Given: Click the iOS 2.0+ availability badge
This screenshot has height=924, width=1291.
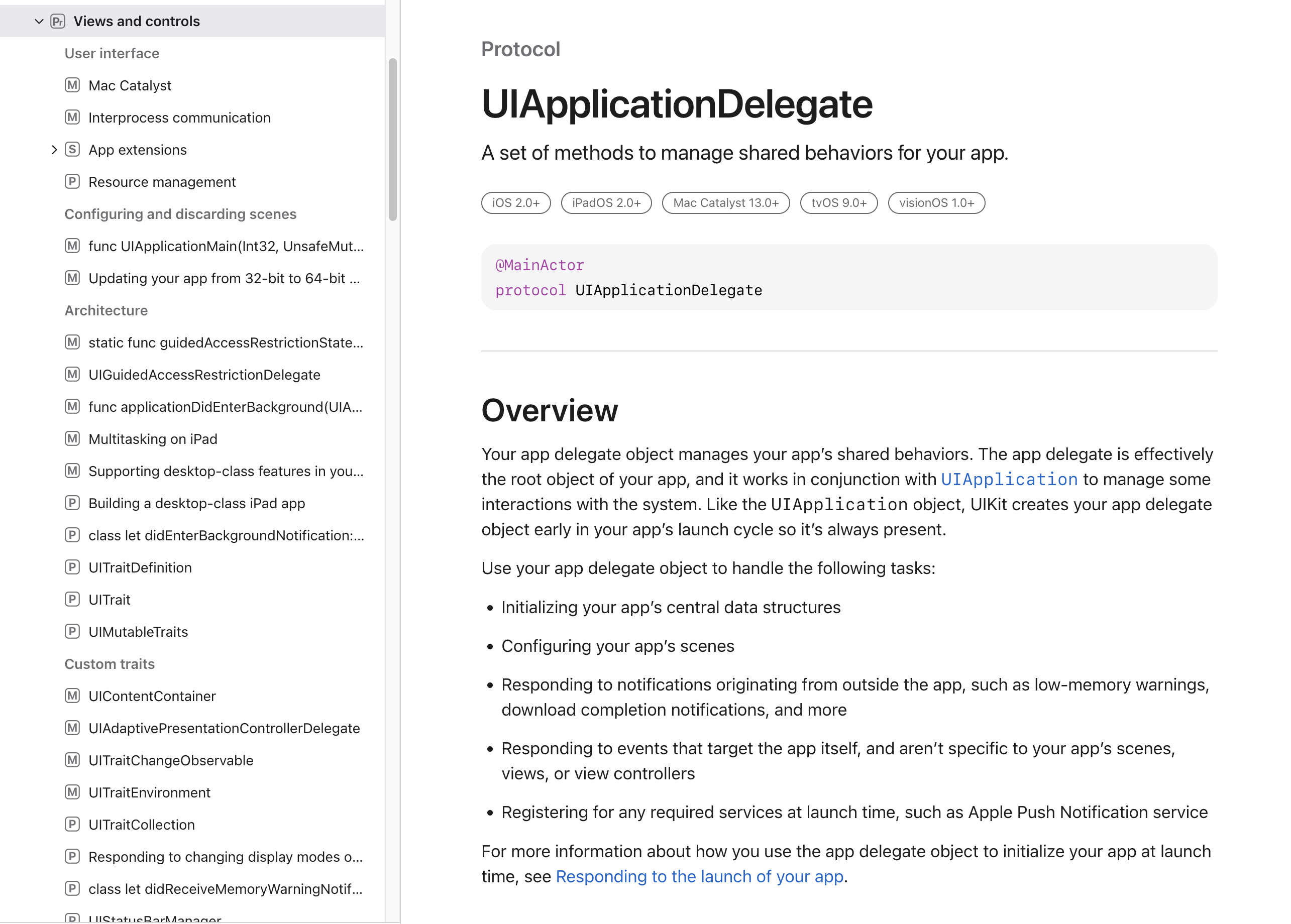Looking at the screenshot, I should 515,203.
